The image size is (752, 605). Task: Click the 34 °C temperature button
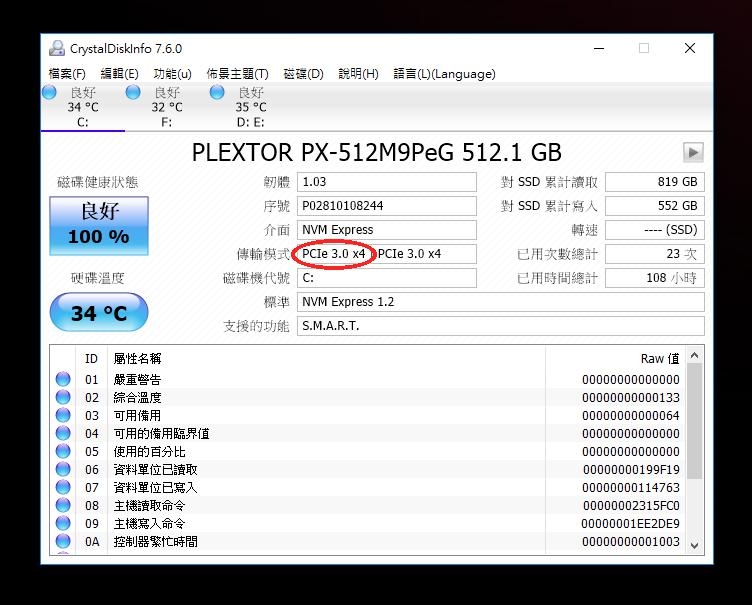(99, 312)
